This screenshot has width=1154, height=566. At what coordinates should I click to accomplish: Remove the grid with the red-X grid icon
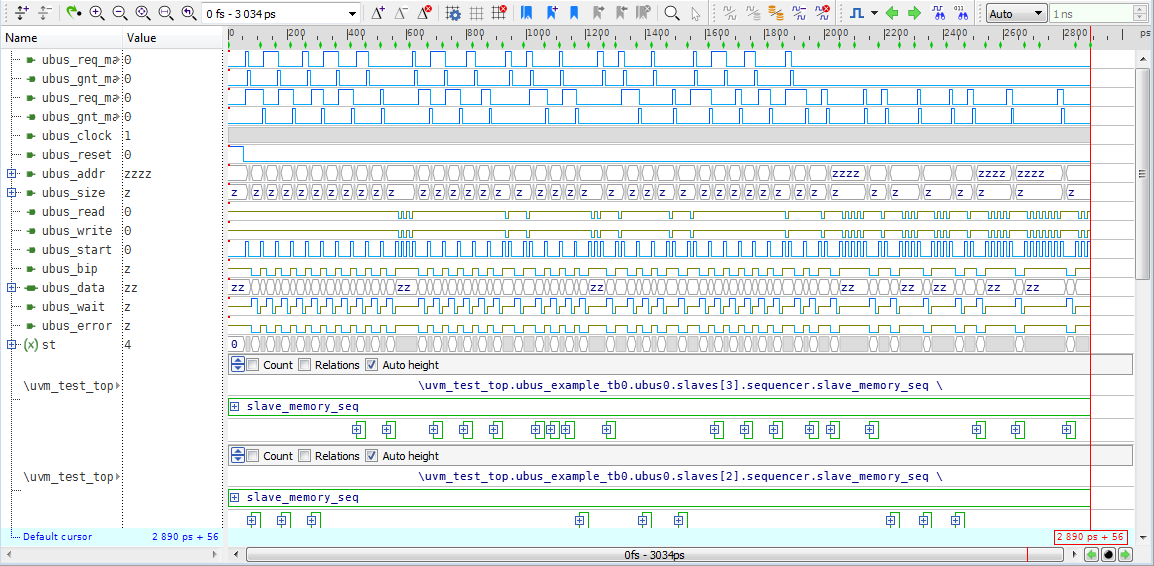(x=499, y=13)
